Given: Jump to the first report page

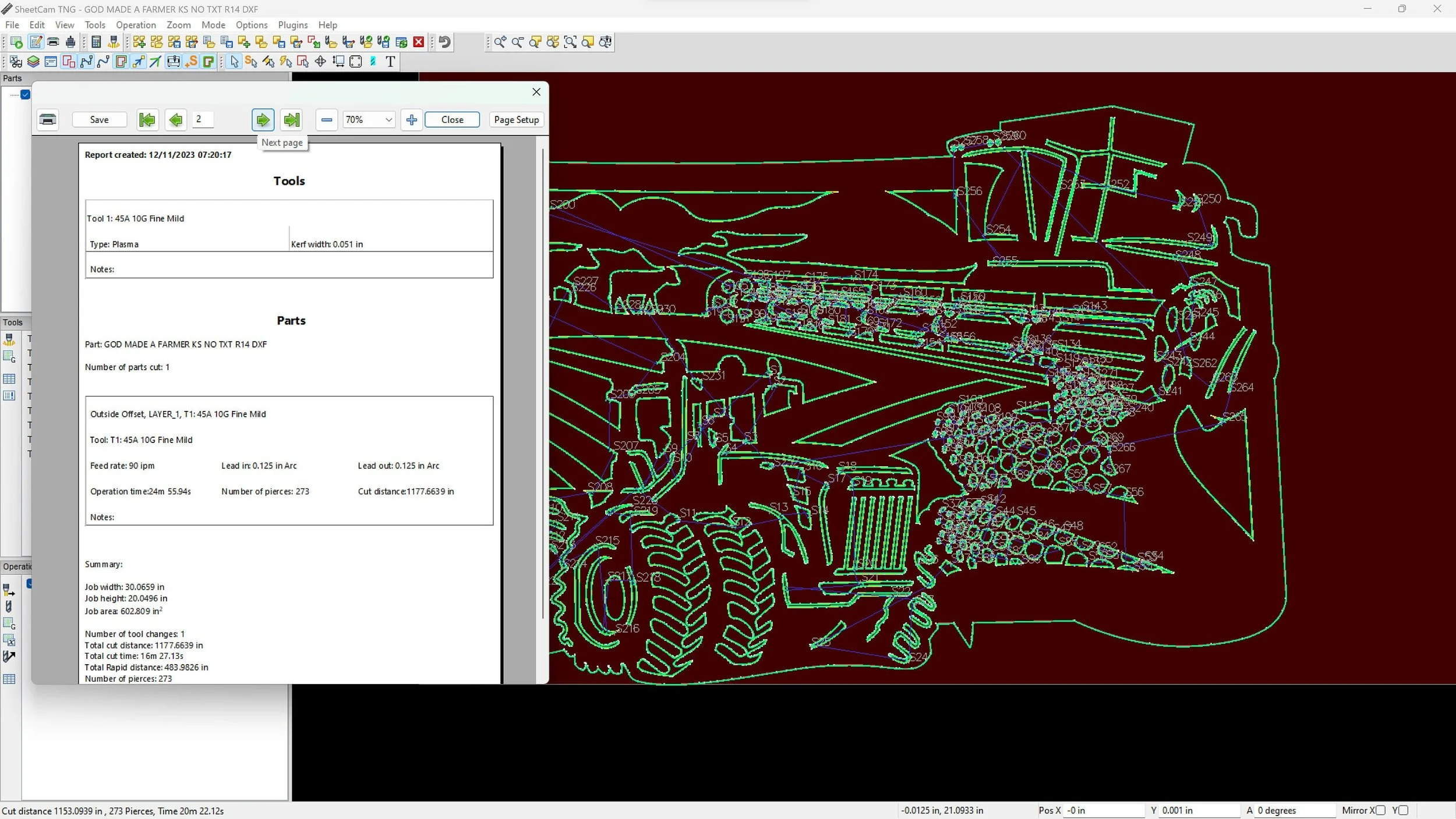Looking at the screenshot, I should tap(147, 120).
